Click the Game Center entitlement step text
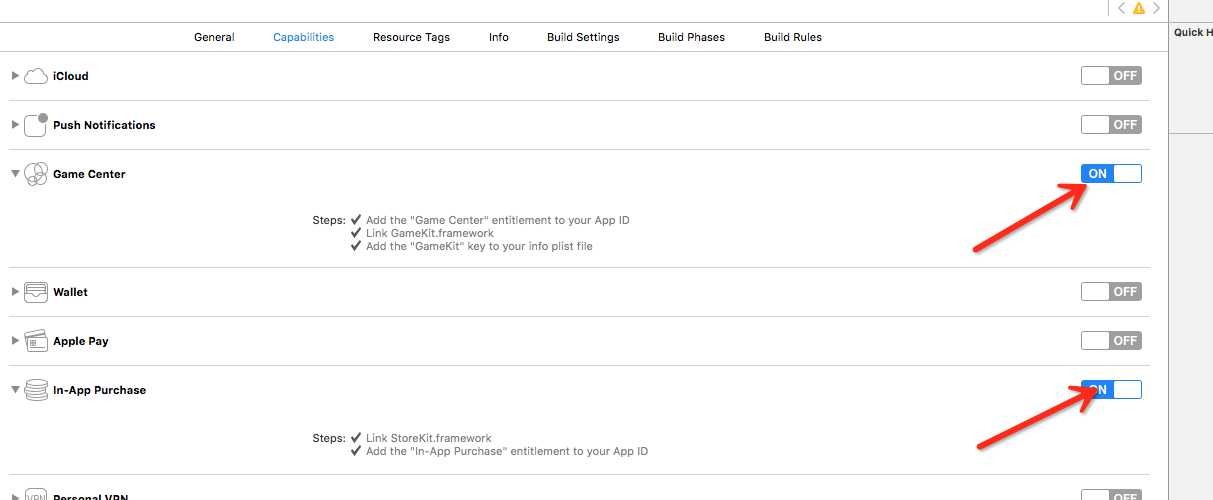 [x=498, y=220]
